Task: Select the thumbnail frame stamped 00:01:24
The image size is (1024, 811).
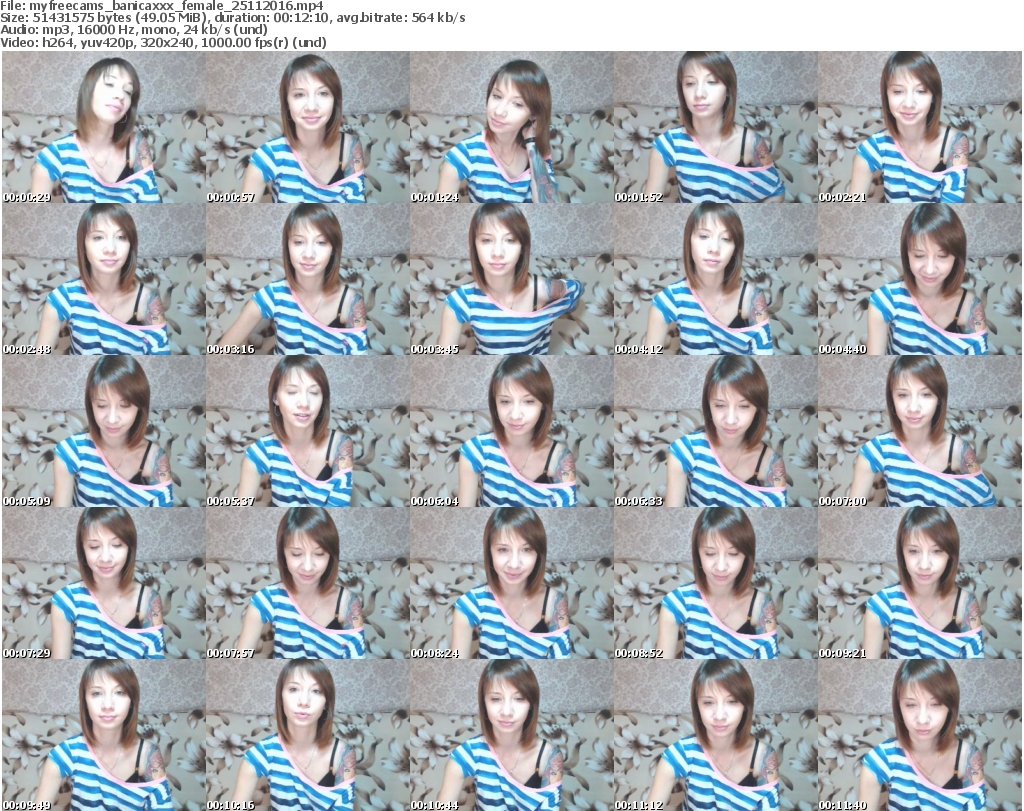Action: click(x=512, y=127)
